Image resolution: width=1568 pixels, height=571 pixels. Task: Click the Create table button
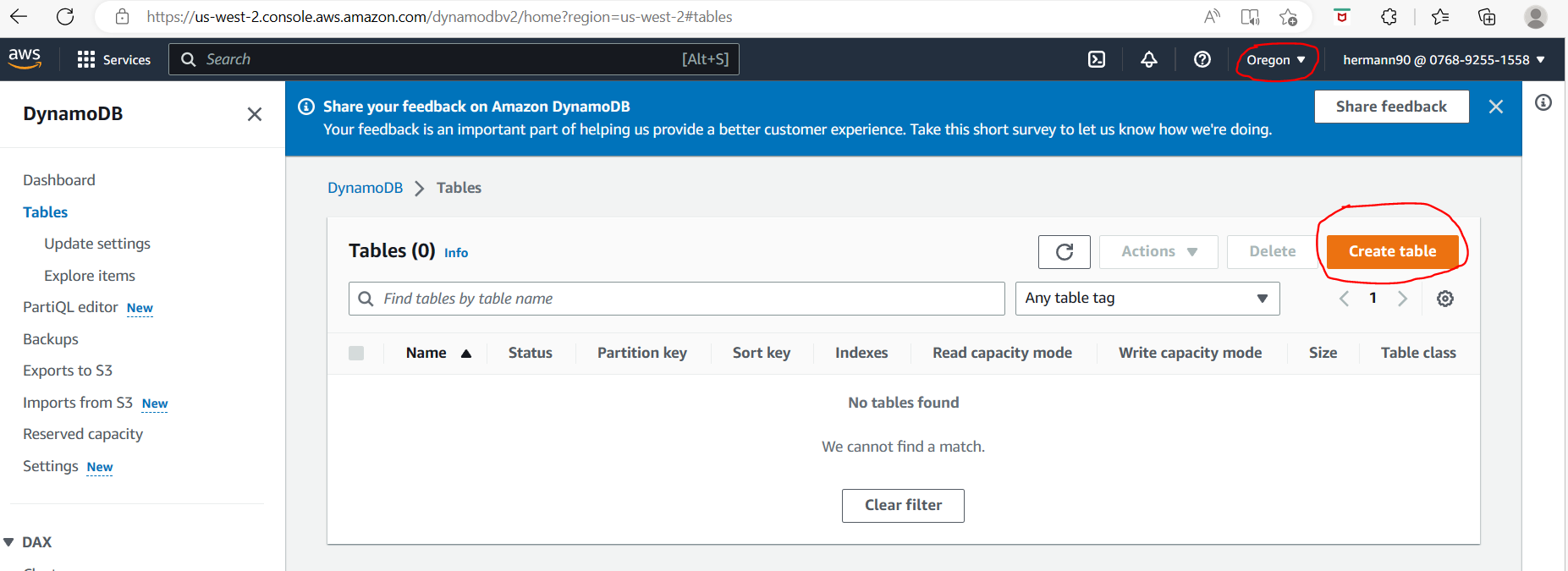[1392, 251]
